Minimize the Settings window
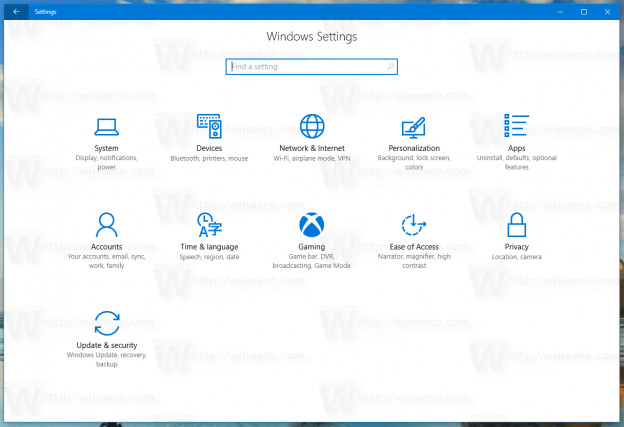Screen dimensions: 624x427 click(560, 12)
